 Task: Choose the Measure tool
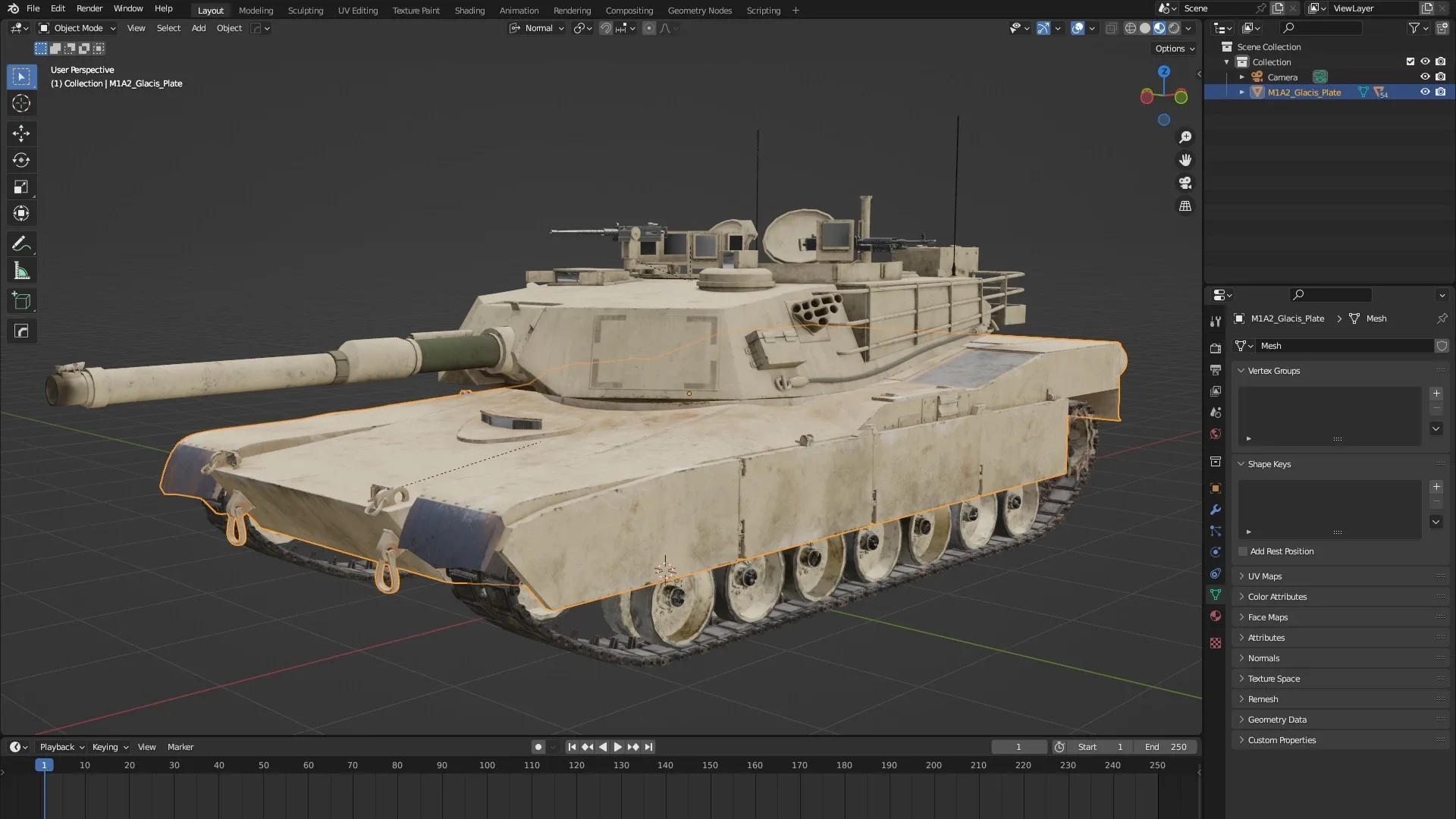tap(21, 271)
